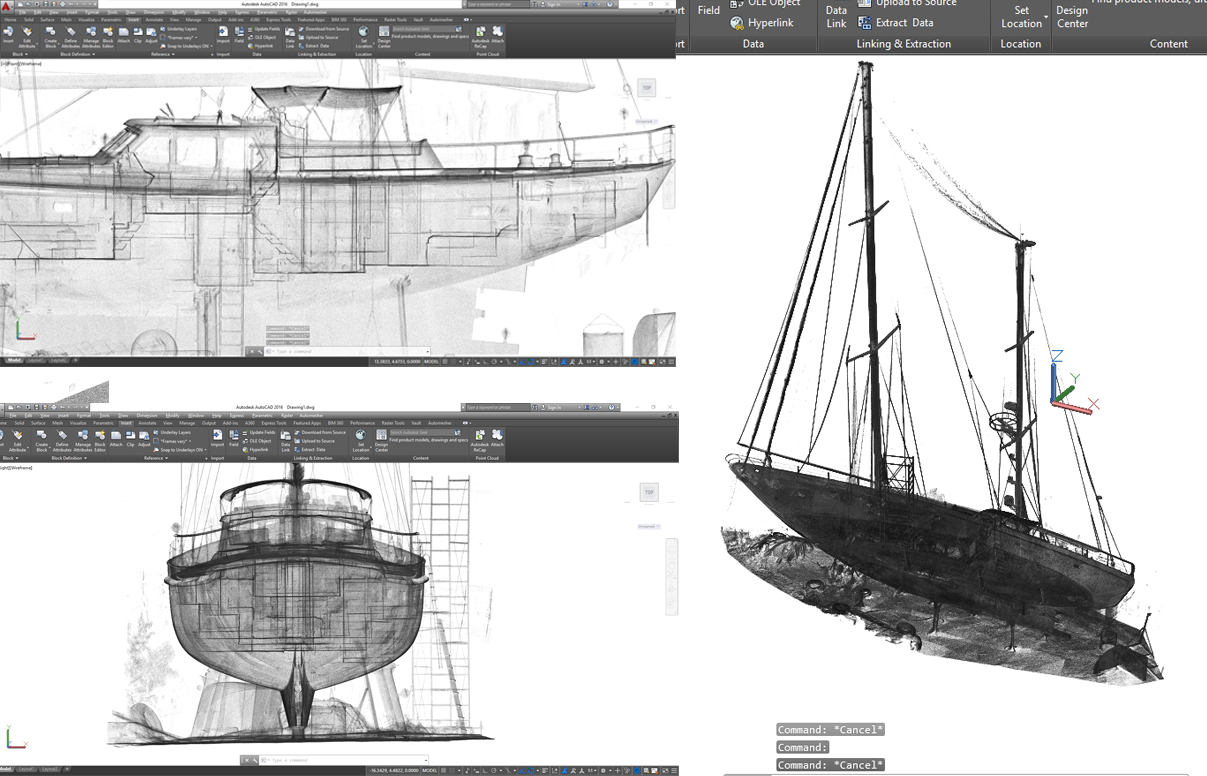Click Upload to Source in bottom AutoCAD window

(x=316, y=441)
